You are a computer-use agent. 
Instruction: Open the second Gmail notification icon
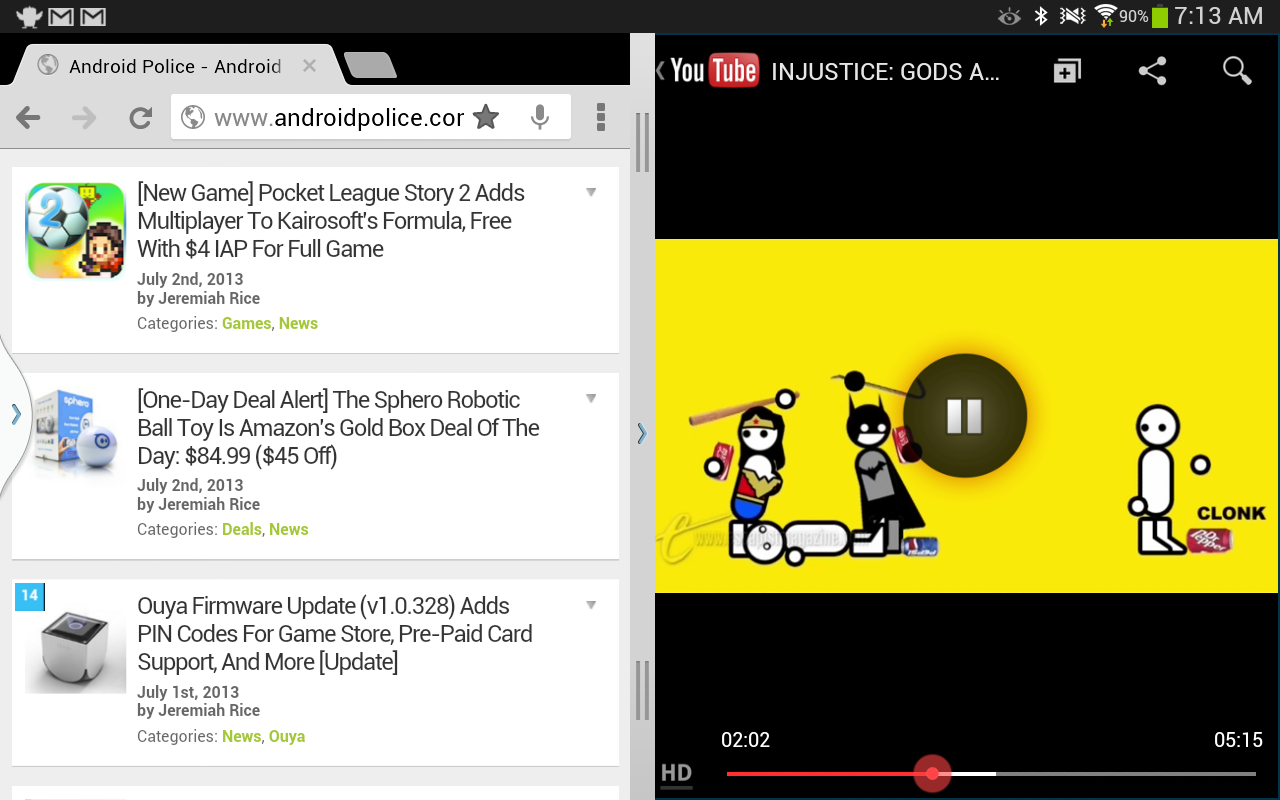click(93, 17)
